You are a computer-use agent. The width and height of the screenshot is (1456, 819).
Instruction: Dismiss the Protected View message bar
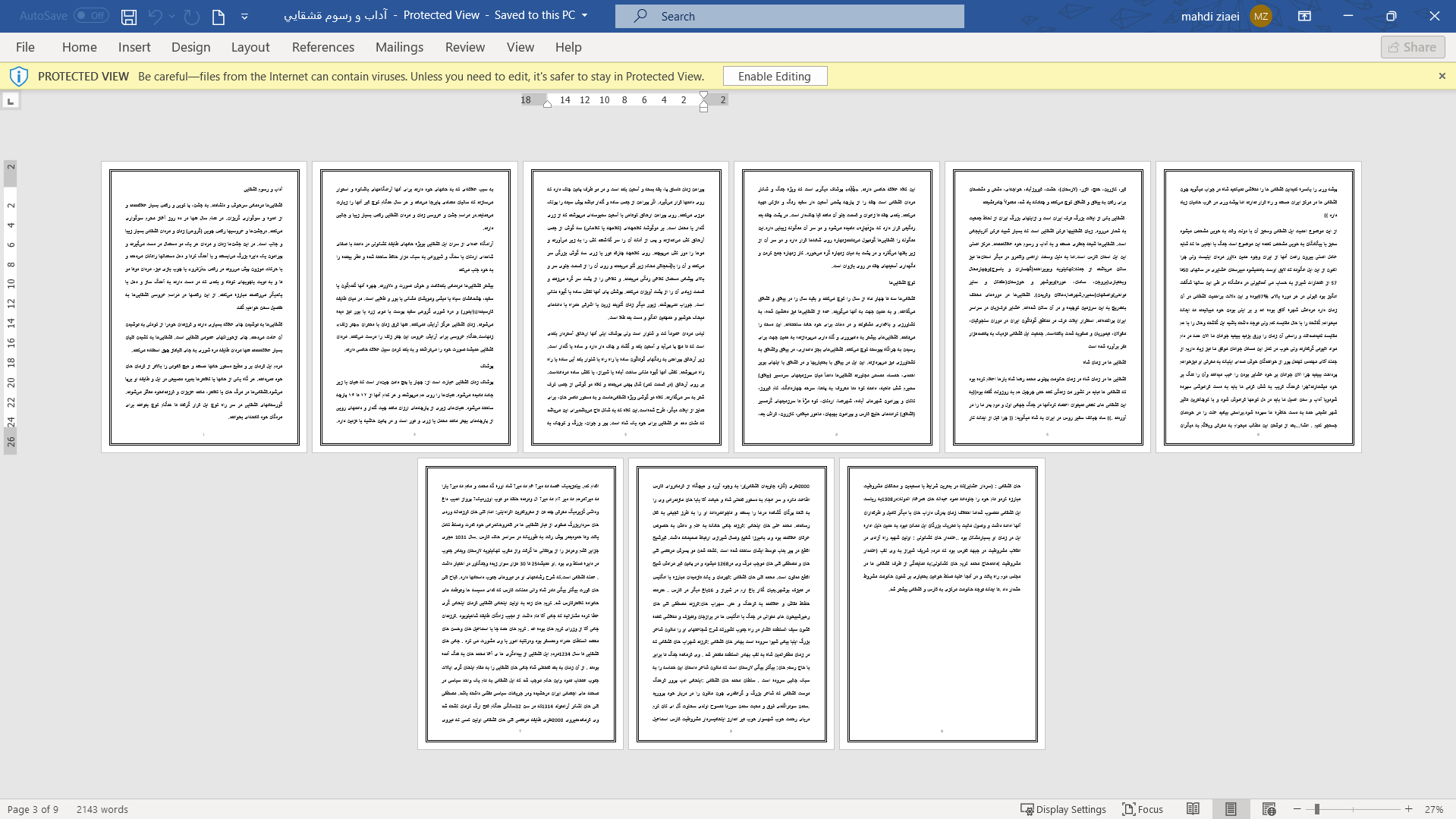(1442, 76)
